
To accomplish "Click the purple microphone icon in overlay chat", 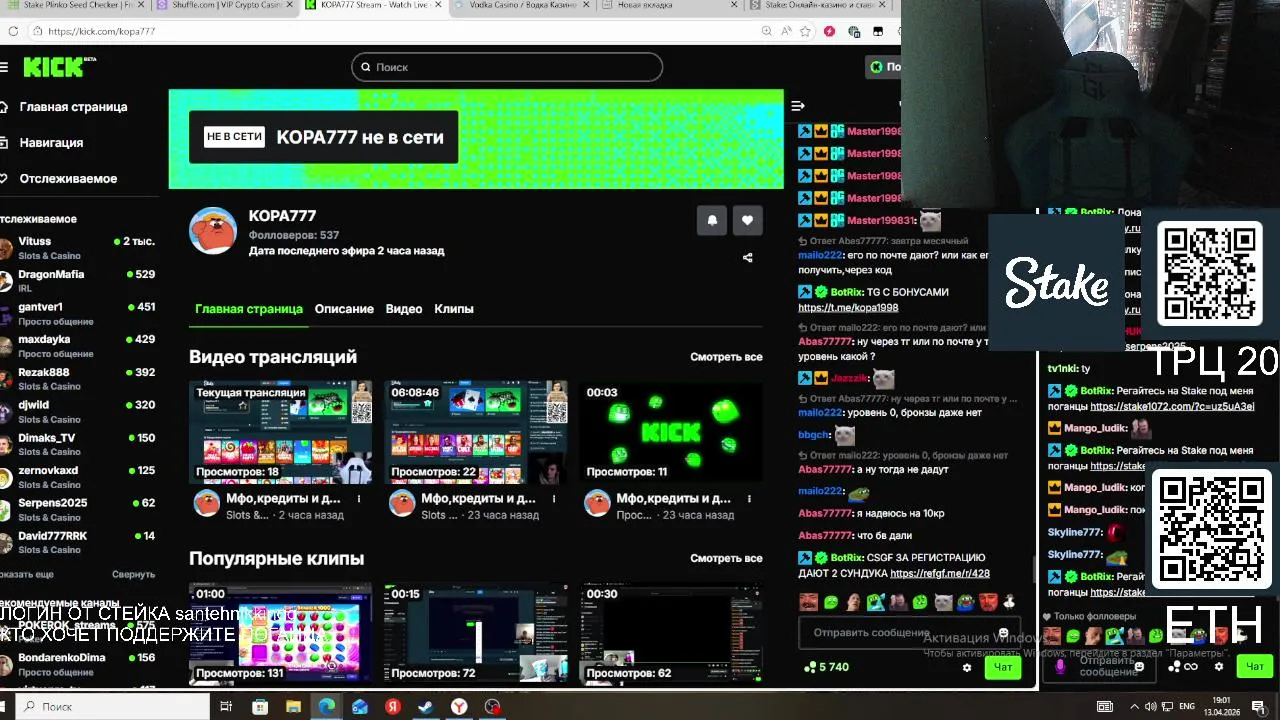I will pyautogui.click(x=1060, y=666).
